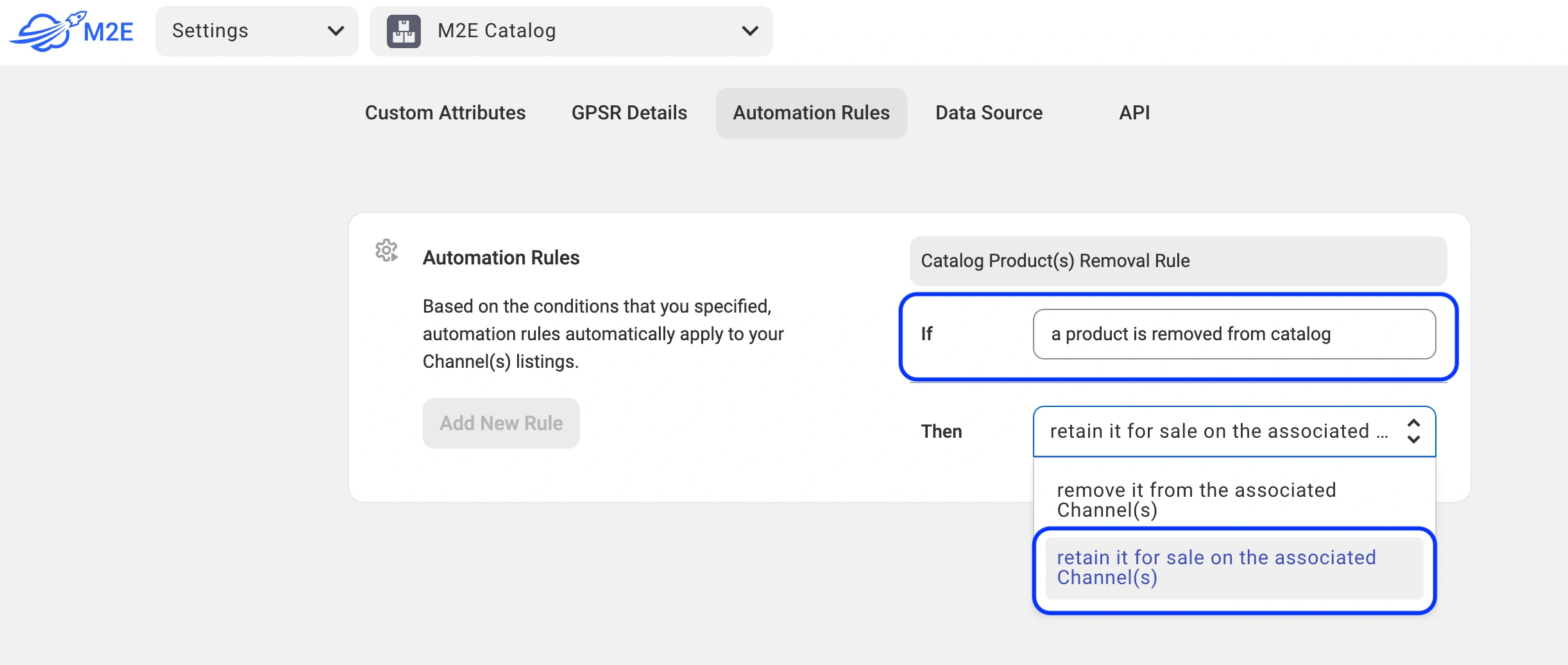Click the gear icon beside Automation Rules
This screenshot has height=665, width=1568.
(x=386, y=250)
